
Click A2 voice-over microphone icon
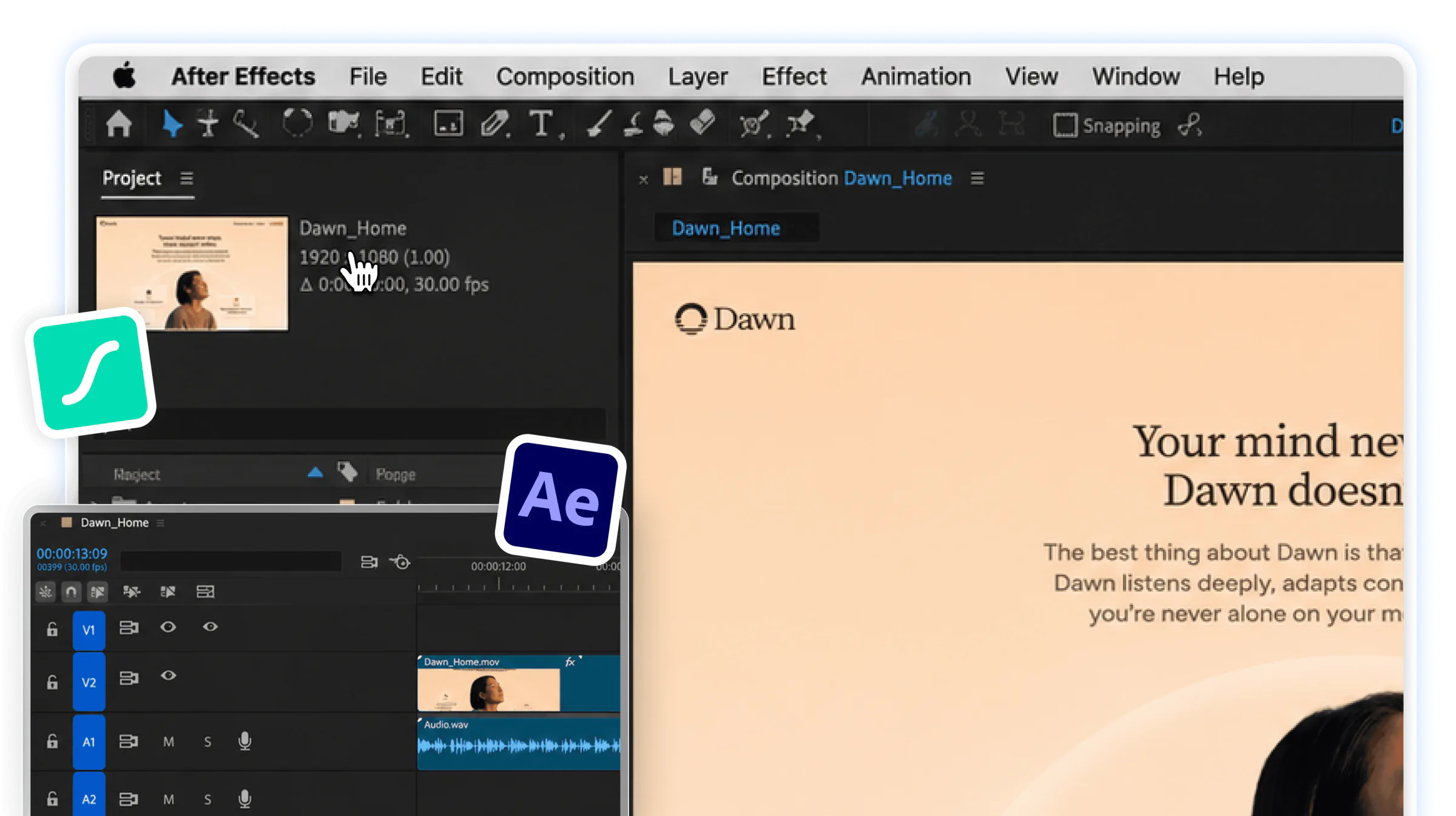click(x=244, y=799)
